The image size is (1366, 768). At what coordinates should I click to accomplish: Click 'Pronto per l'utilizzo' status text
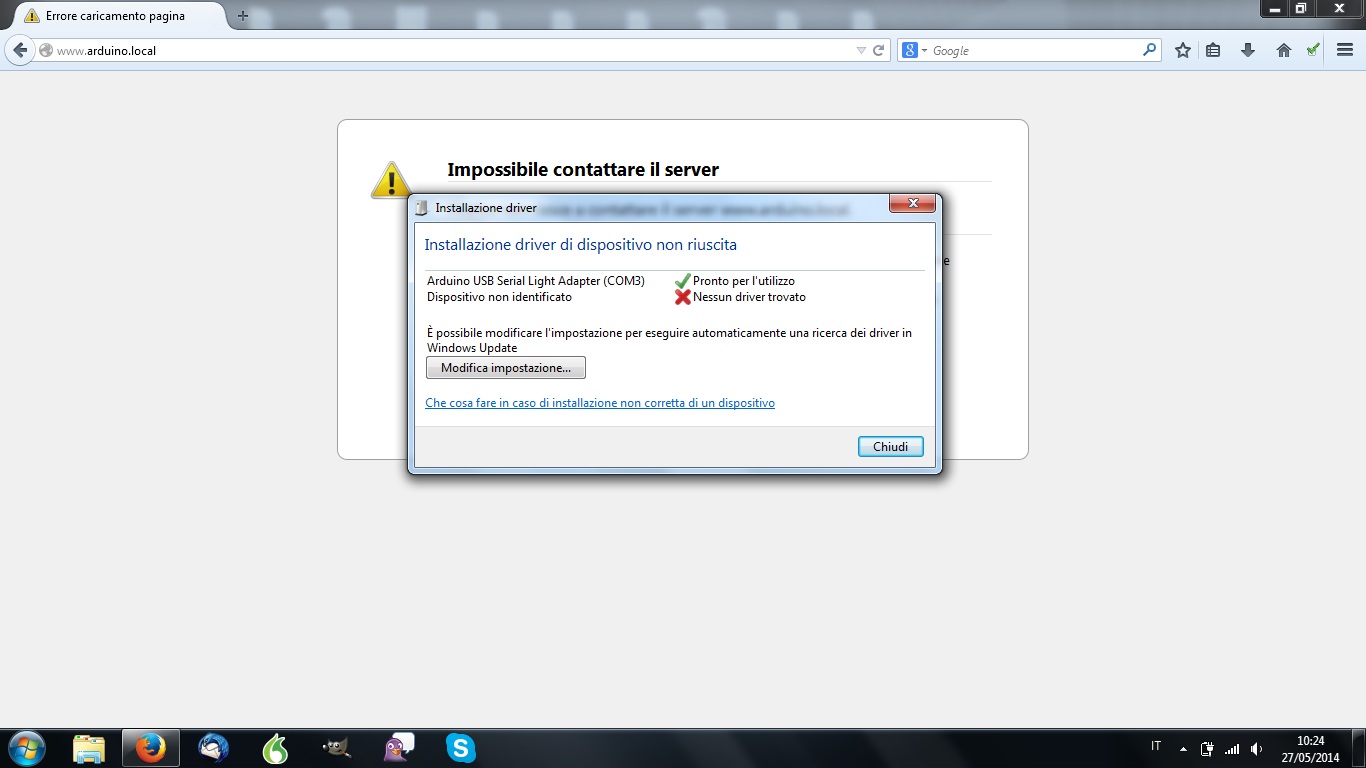click(x=744, y=281)
